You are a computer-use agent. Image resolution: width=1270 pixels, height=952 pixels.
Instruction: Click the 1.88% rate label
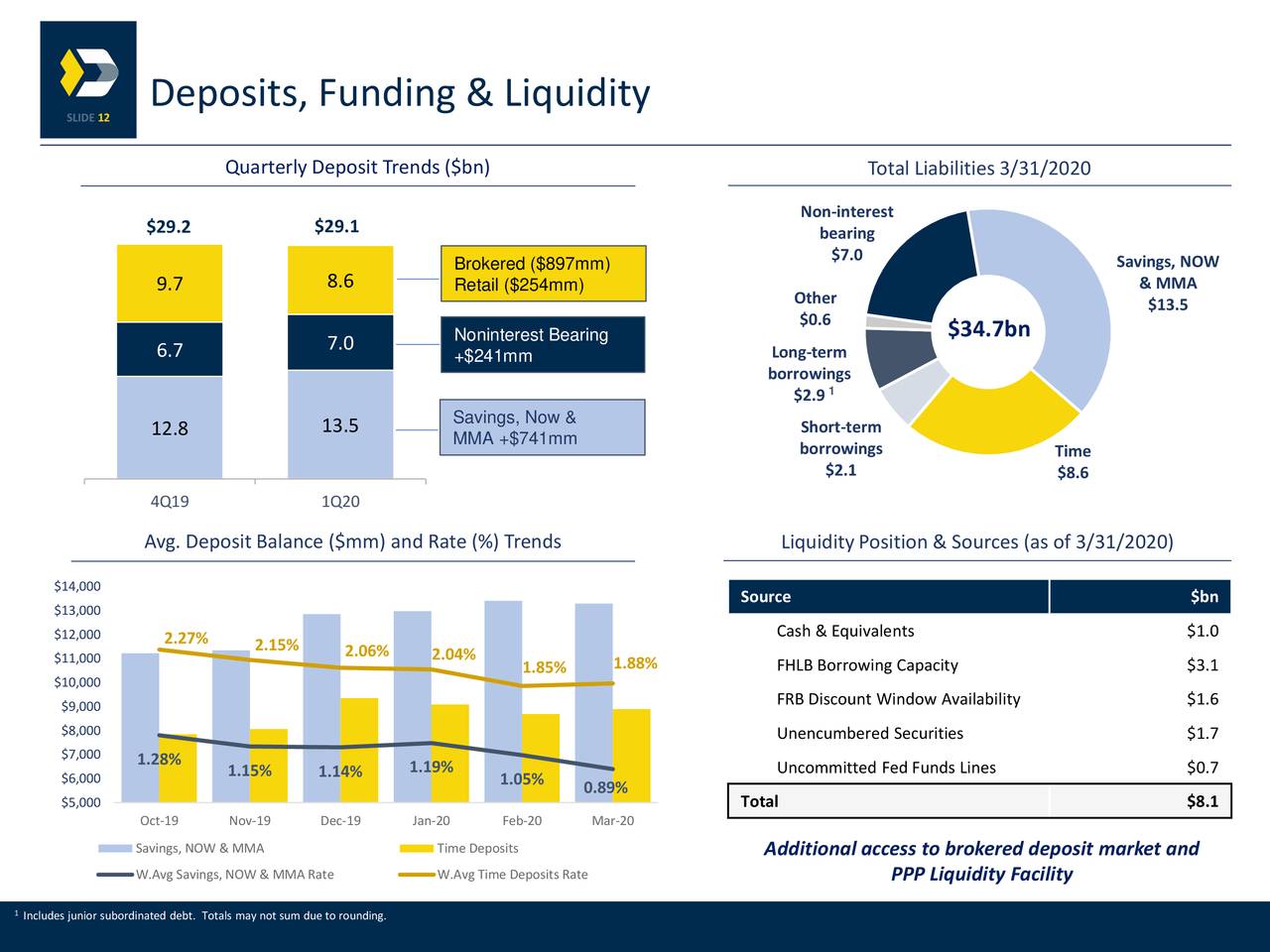click(636, 663)
